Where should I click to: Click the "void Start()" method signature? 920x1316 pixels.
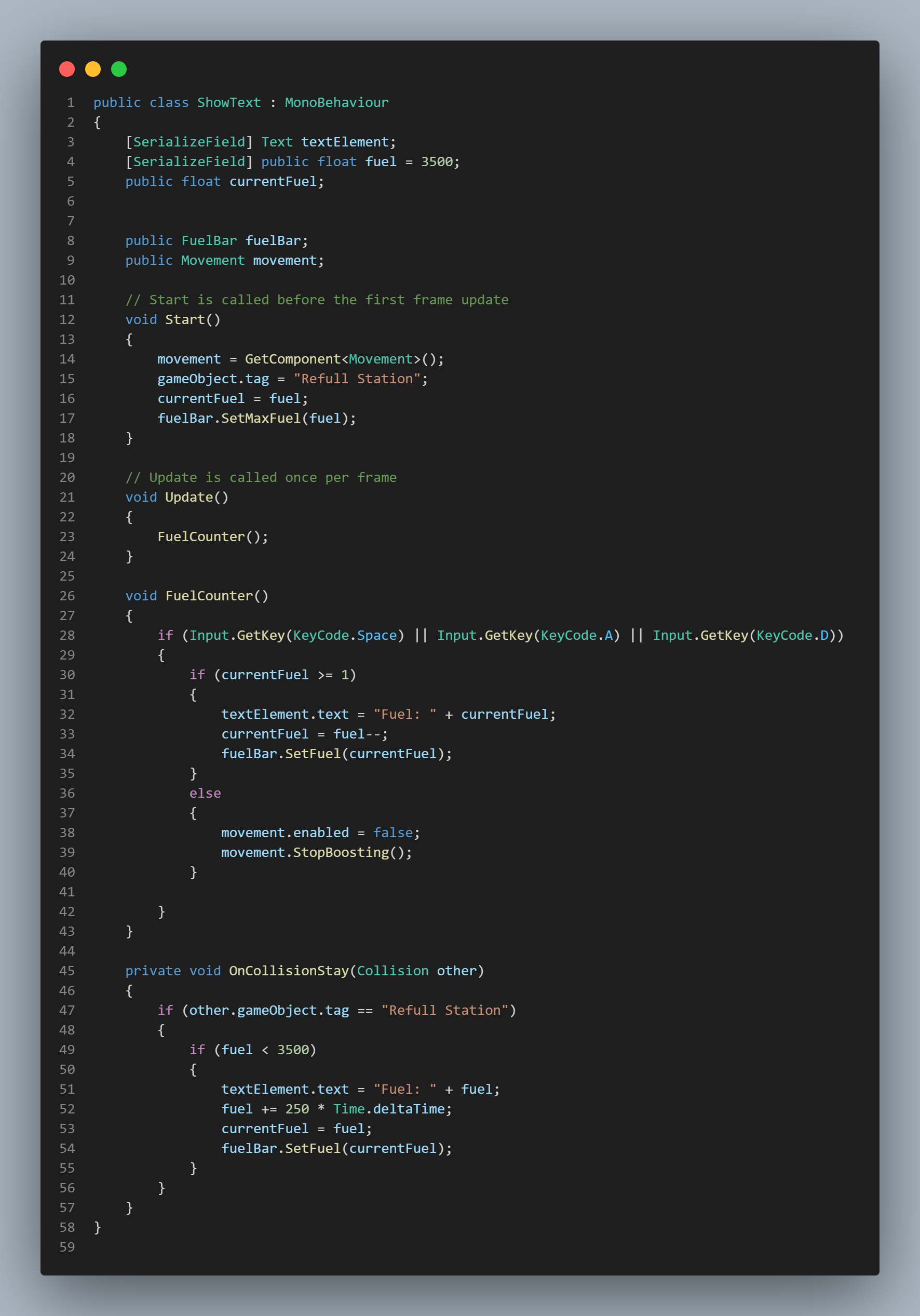[173, 320]
